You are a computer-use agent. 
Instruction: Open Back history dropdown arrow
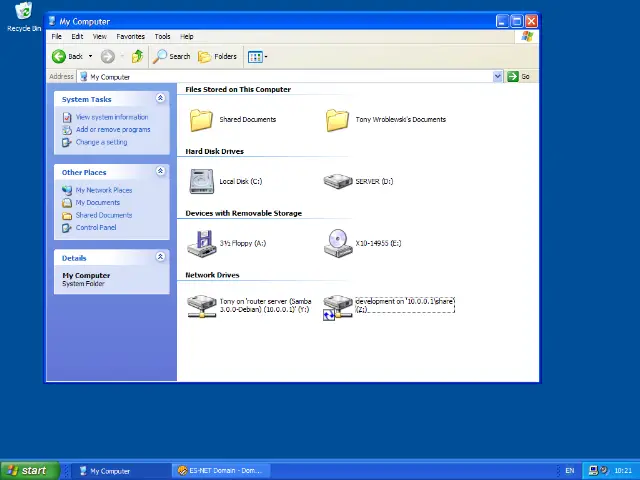[x=90, y=56]
